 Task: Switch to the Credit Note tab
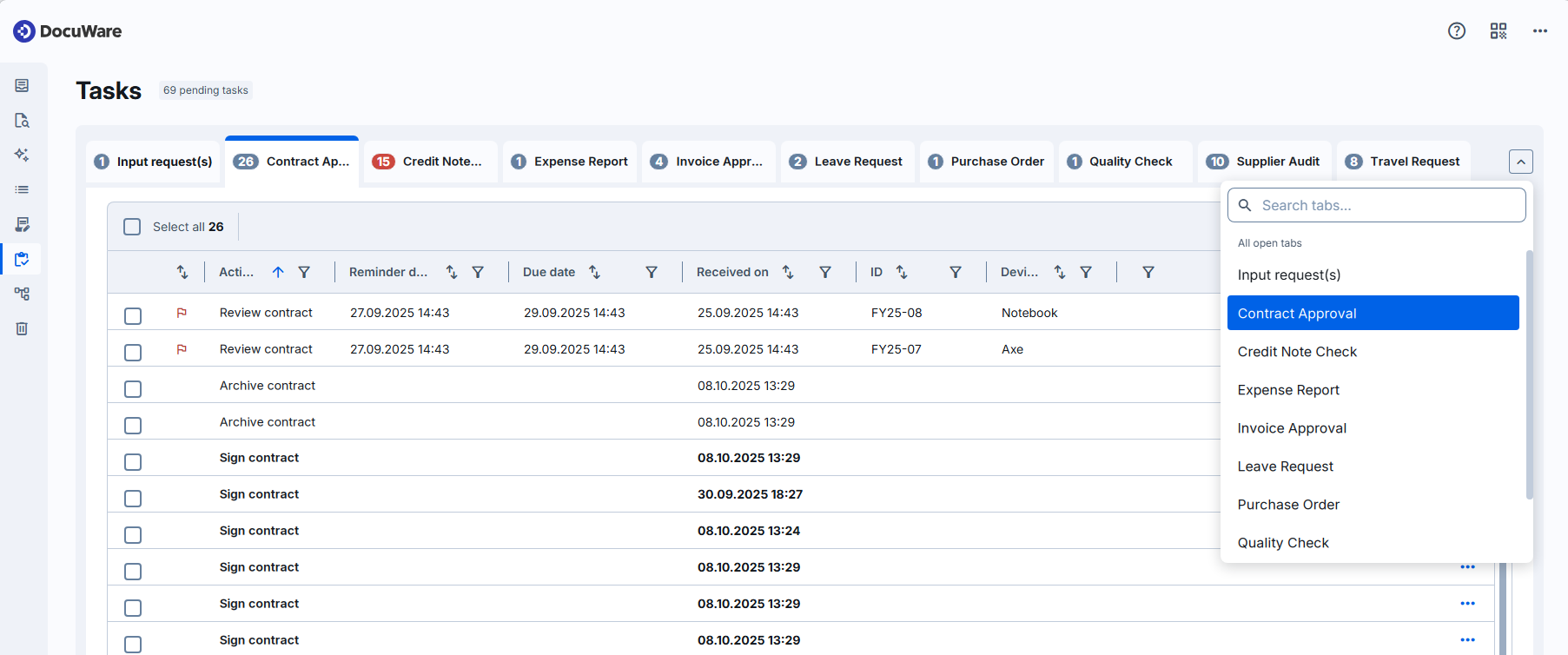pos(431,162)
